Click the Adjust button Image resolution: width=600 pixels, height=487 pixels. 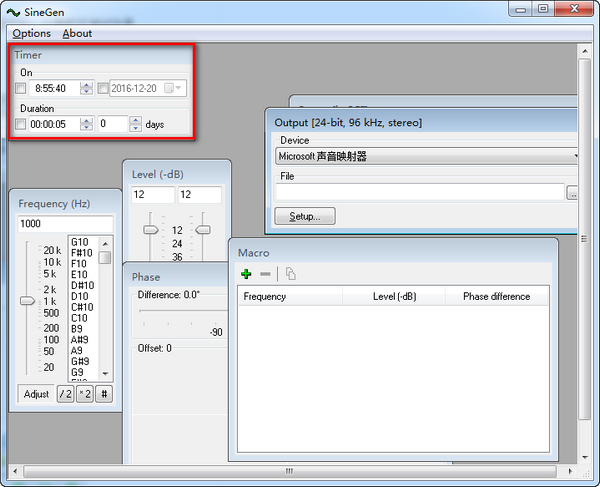pos(36,394)
